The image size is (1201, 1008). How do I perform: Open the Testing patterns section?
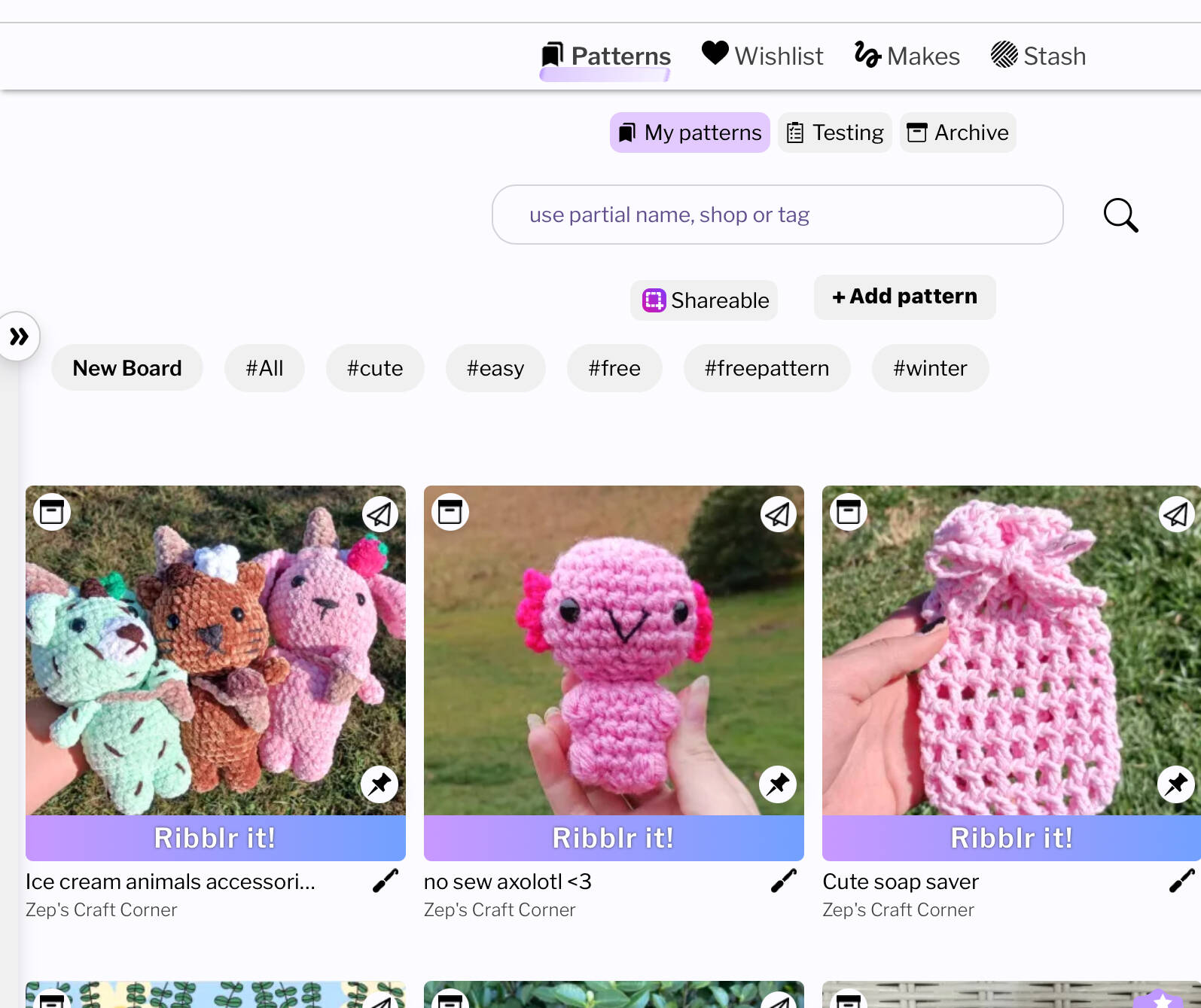[x=834, y=132]
